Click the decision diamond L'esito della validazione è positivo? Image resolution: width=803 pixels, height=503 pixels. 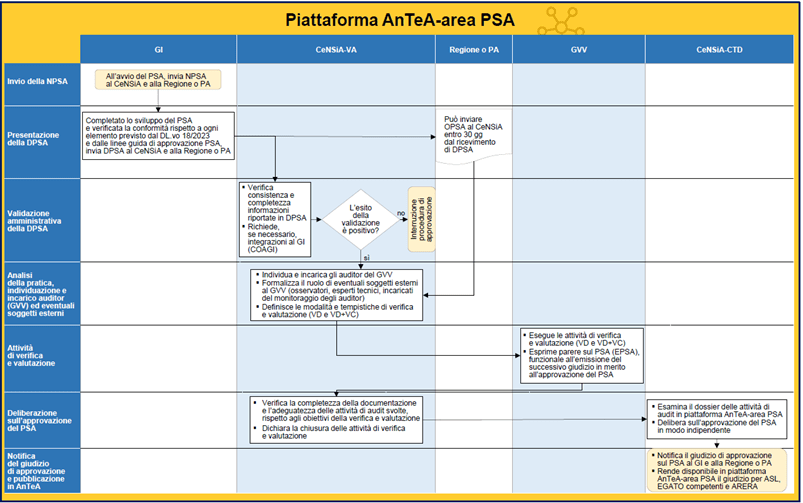pos(361,219)
